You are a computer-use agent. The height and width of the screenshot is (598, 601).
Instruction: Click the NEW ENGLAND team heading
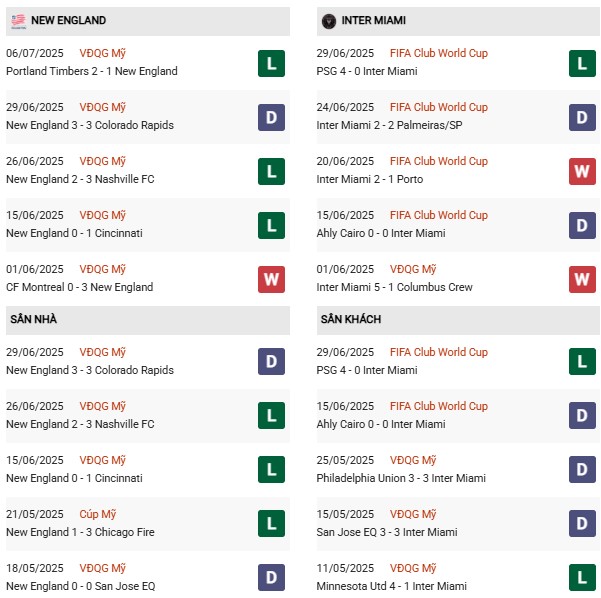(x=69, y=21)
